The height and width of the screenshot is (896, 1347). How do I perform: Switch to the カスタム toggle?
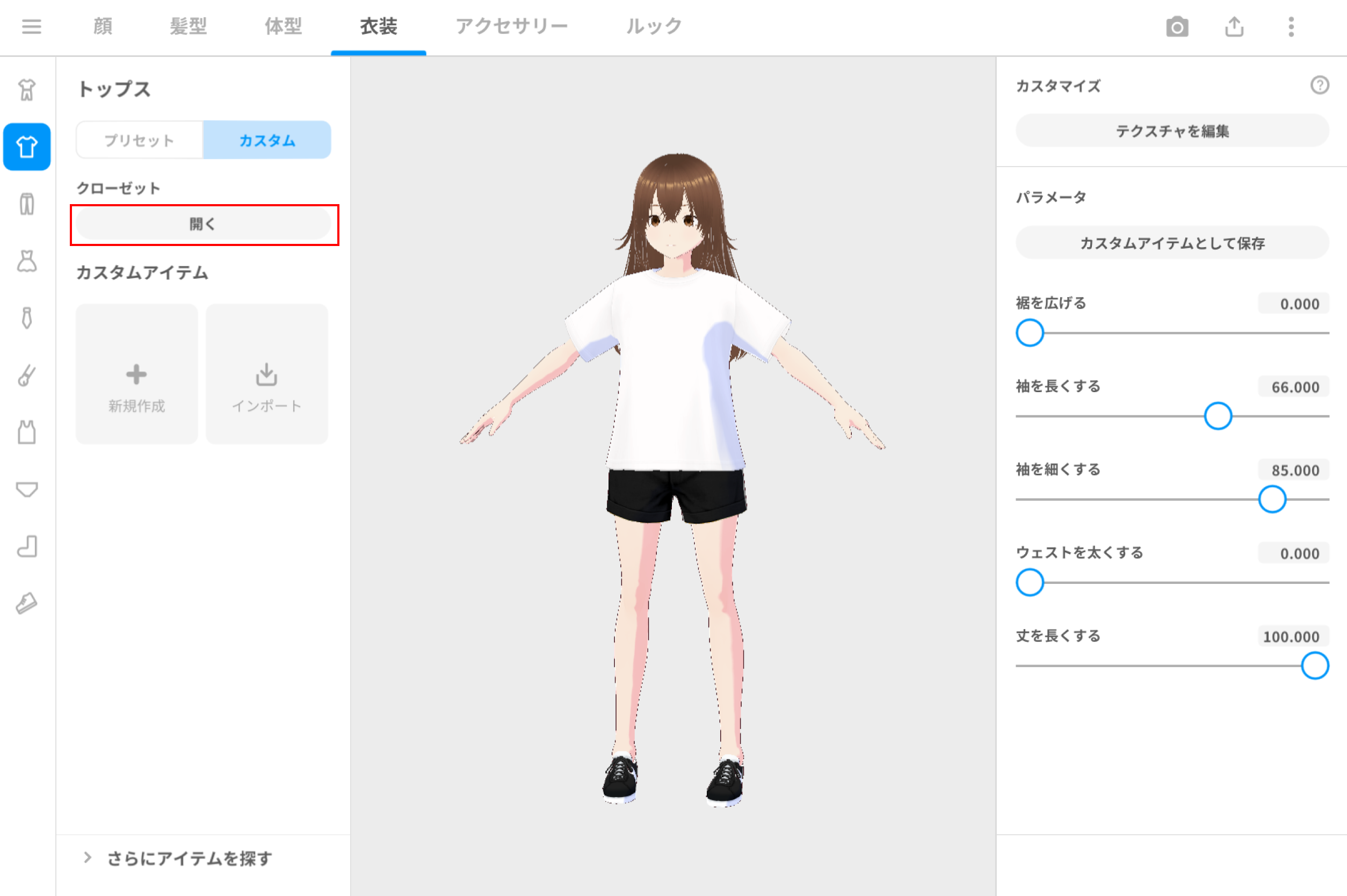(x=267, y=140)
